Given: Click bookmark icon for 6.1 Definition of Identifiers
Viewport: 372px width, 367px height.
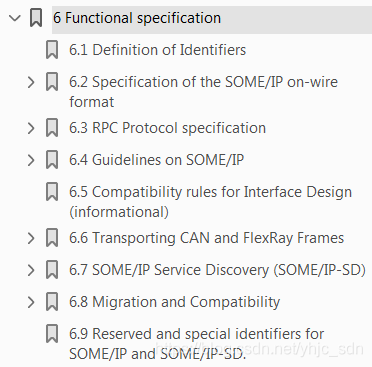Looking at the screenshot, I should 52,50.
